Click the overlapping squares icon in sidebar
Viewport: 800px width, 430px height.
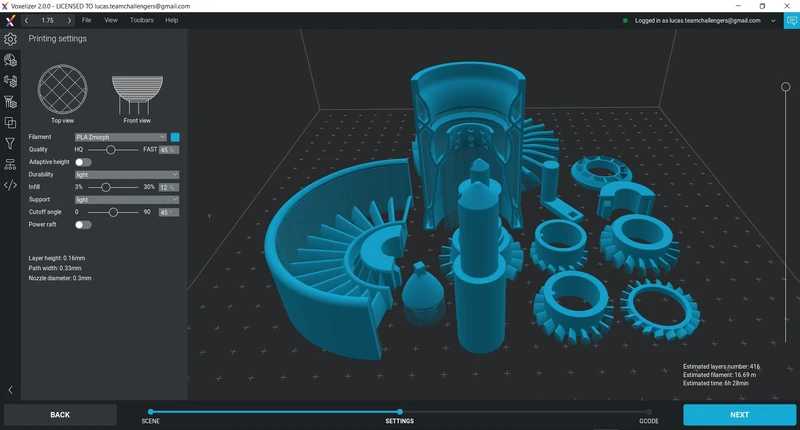tap(10, 123)
